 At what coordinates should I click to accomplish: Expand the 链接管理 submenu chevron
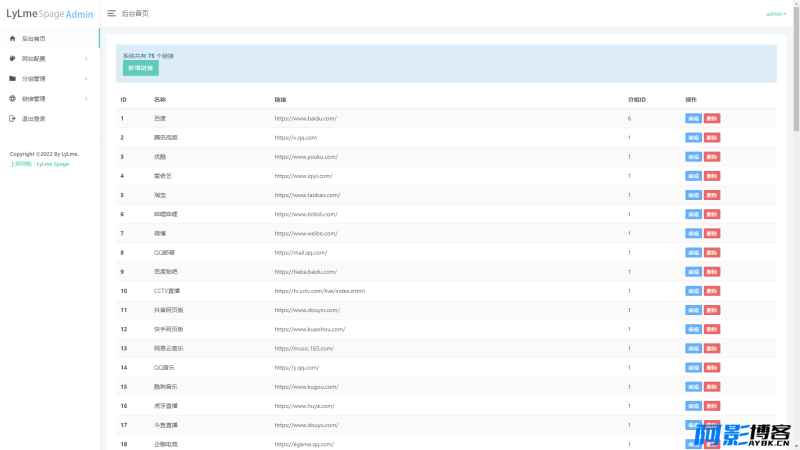[86, 98]
